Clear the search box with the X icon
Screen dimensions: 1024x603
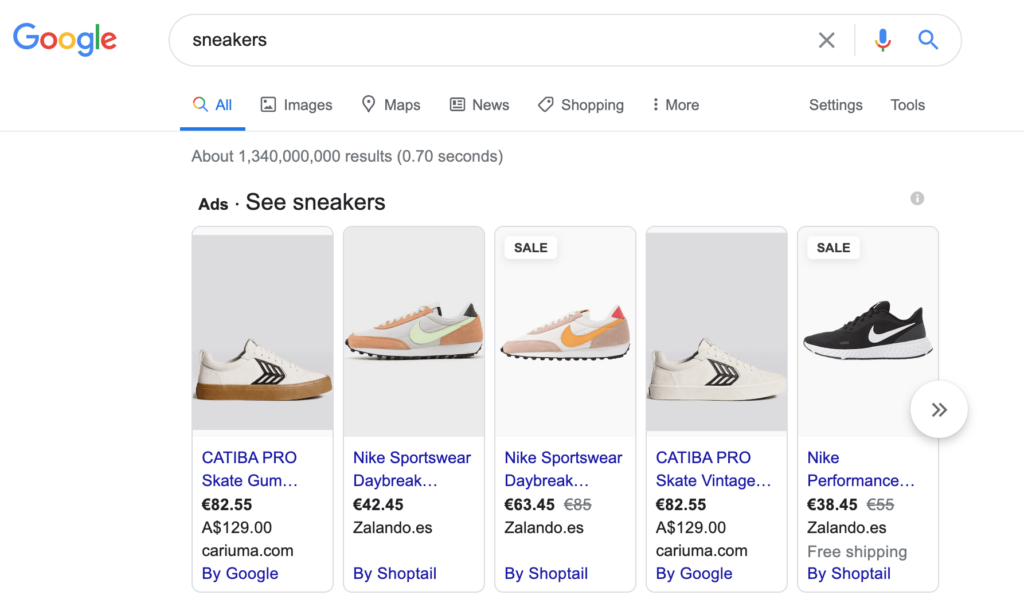click(x=826, y=40)
